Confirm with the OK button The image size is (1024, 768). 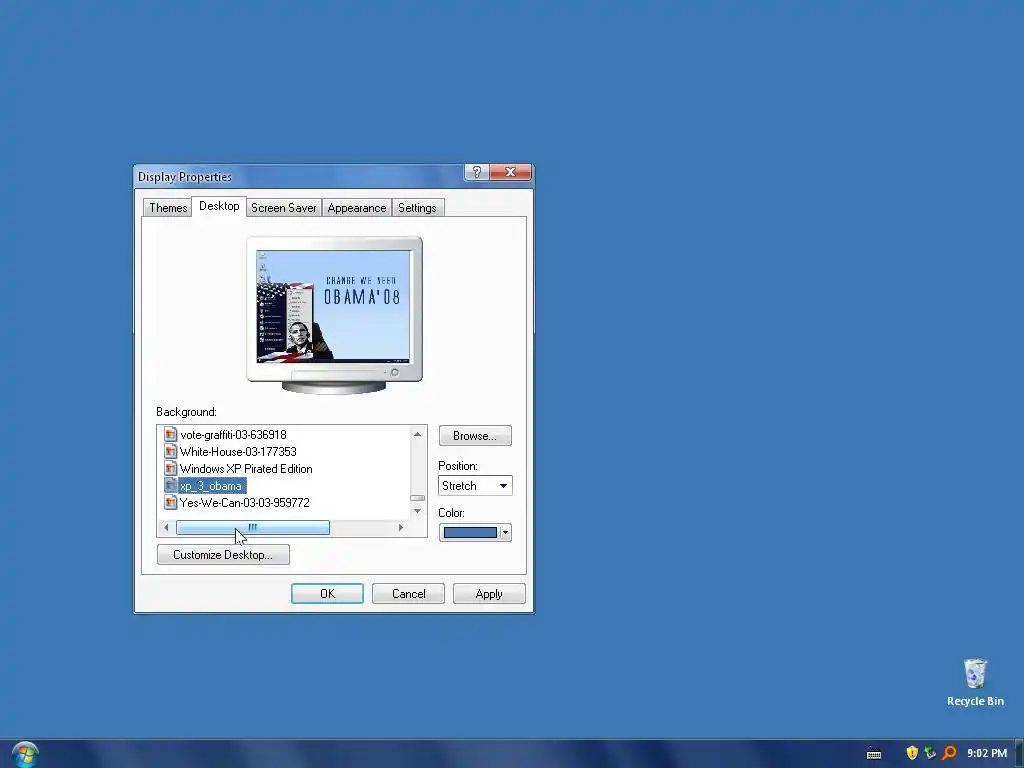pos(327,594)
